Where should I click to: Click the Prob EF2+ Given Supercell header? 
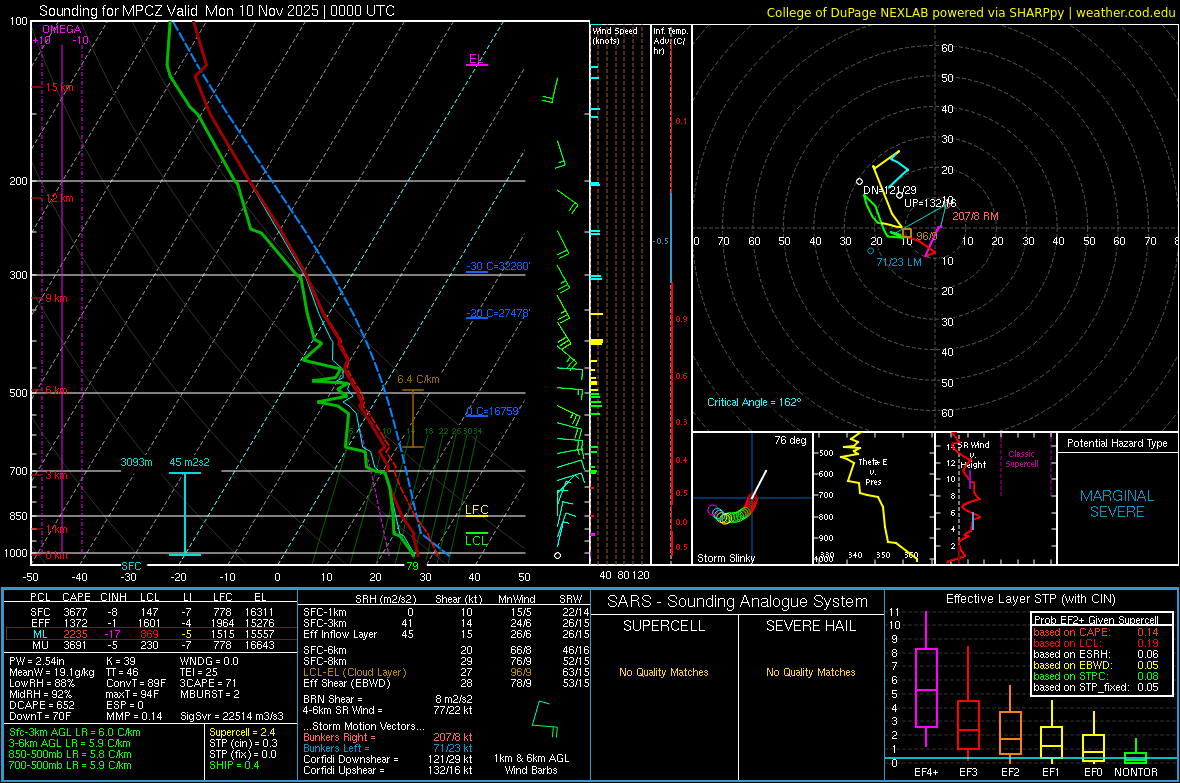pos(1096,620)
